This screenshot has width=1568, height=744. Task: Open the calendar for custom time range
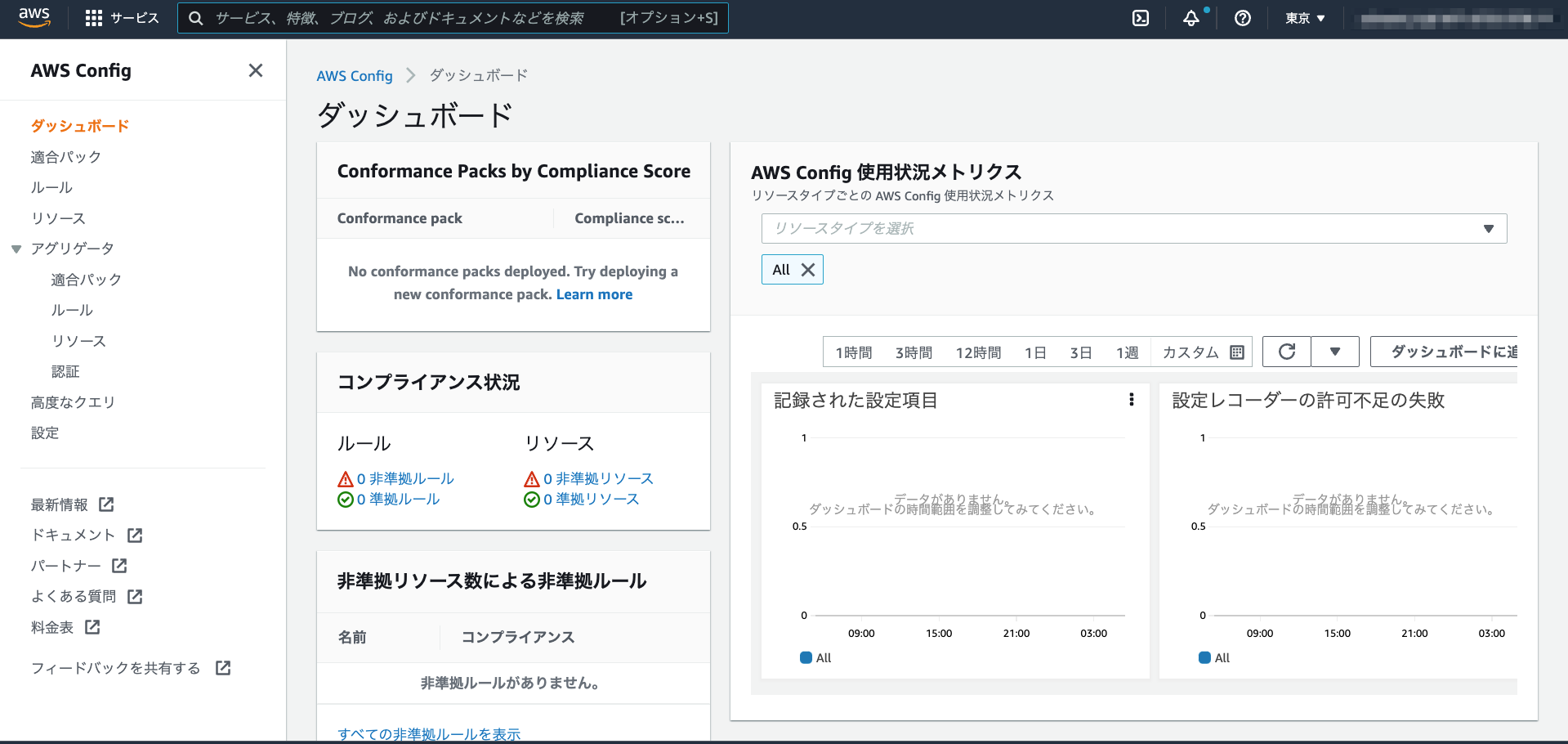[1236, 352]
